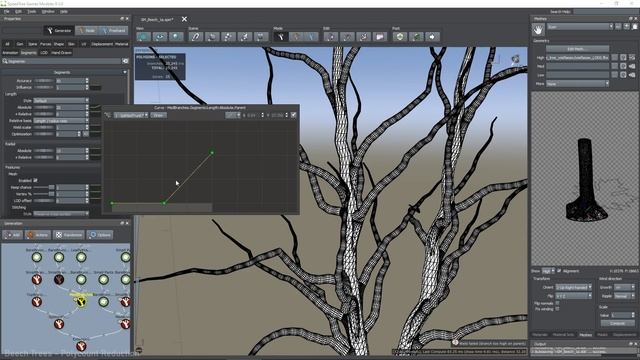Close the SM_Beech document tab

click(x=184, y=19)
